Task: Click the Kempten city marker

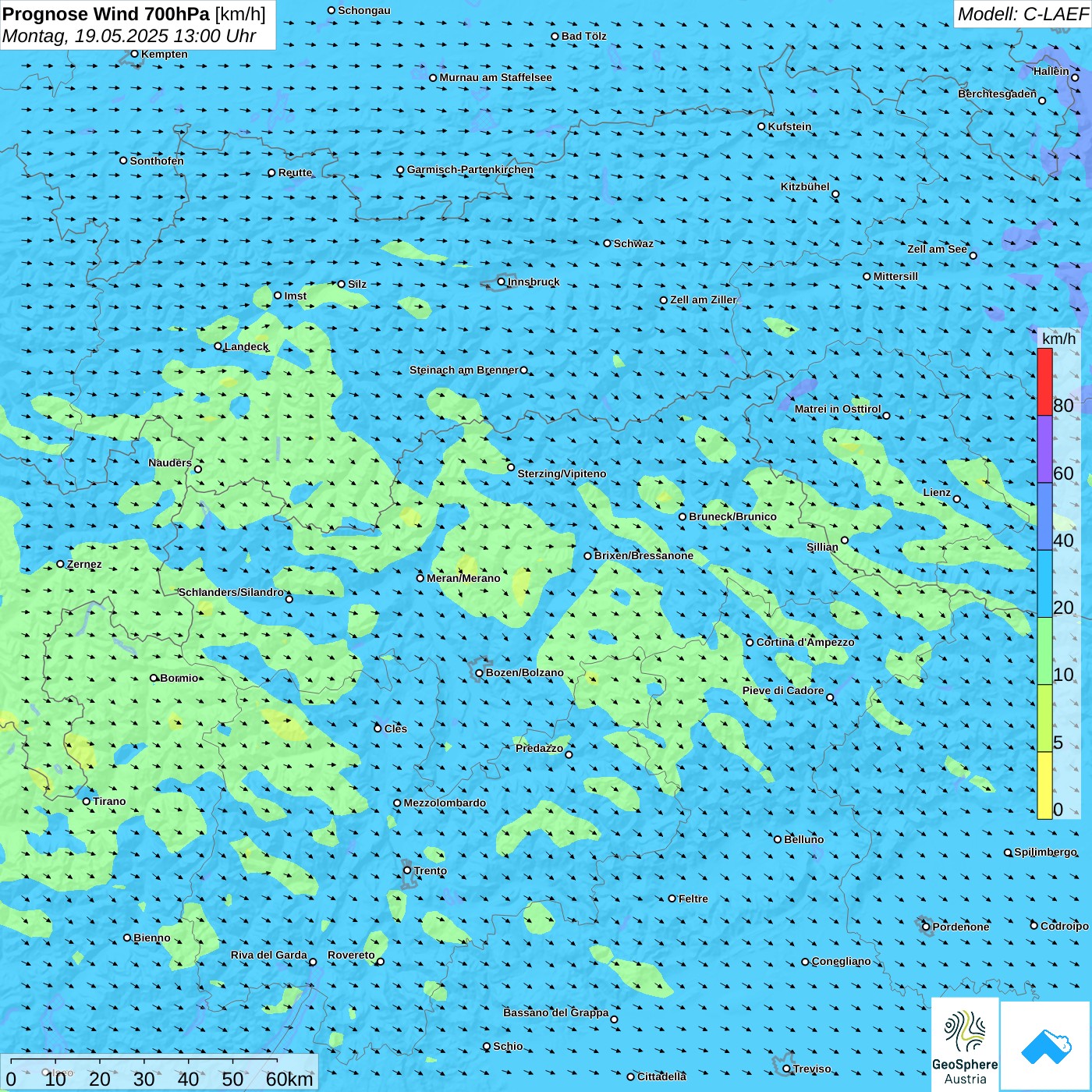Action: [x=134, y=54]
